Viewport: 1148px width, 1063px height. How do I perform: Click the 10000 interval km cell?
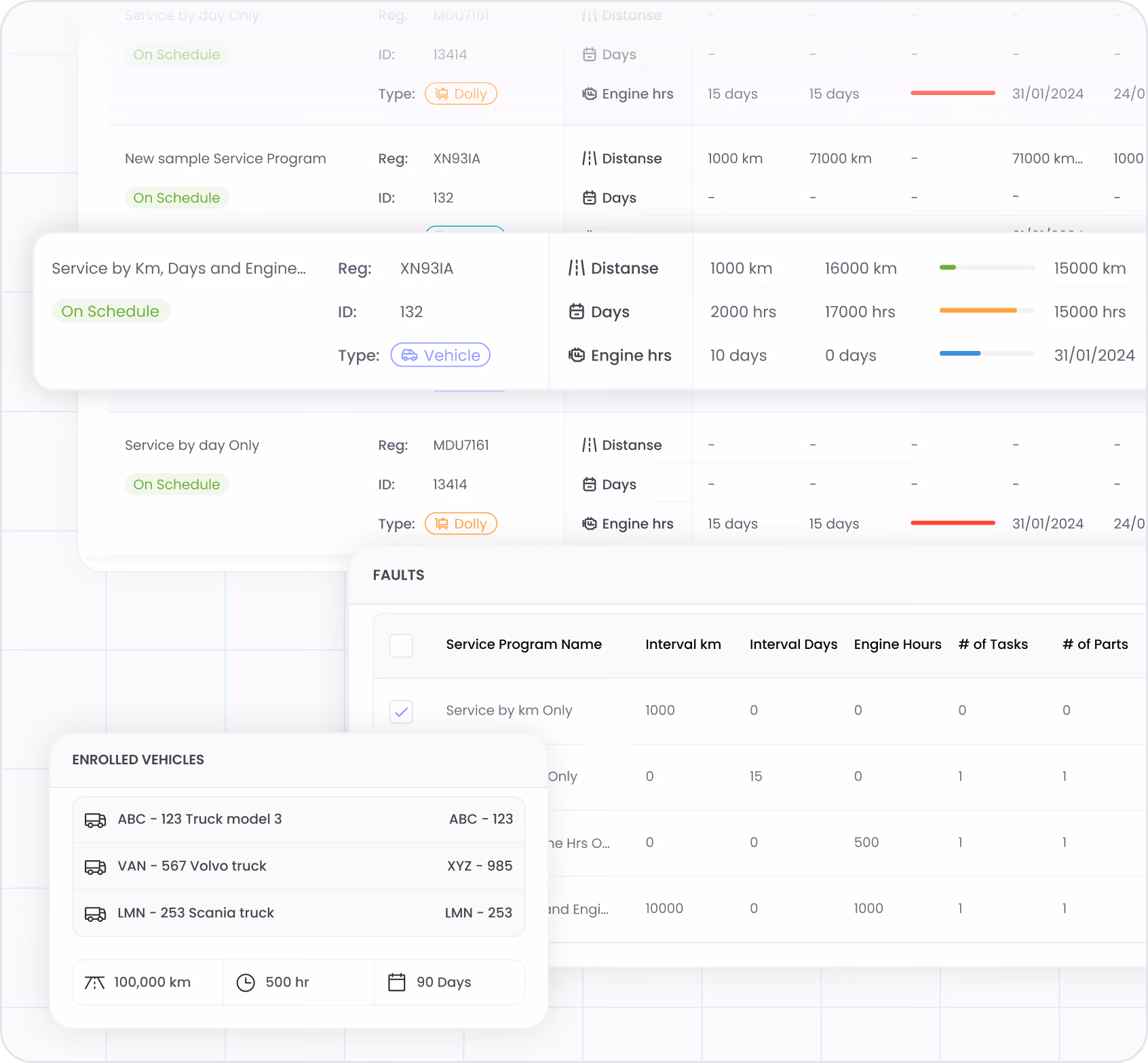click(x=664, y=908)
